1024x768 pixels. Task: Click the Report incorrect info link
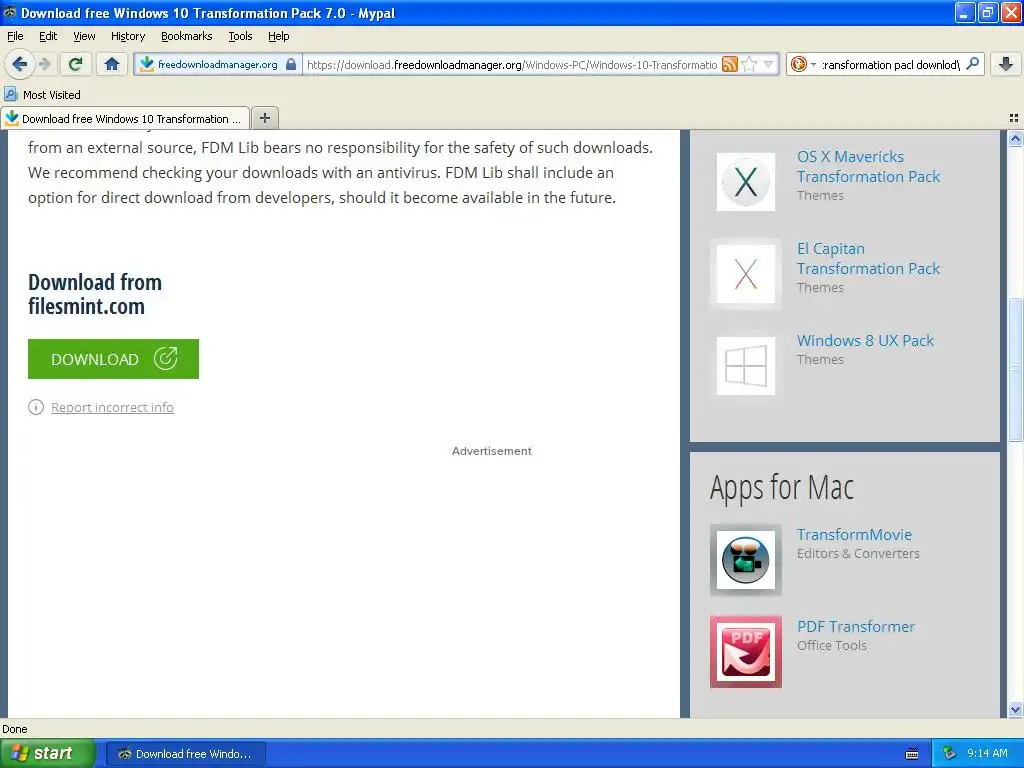[x=112, y=408]
